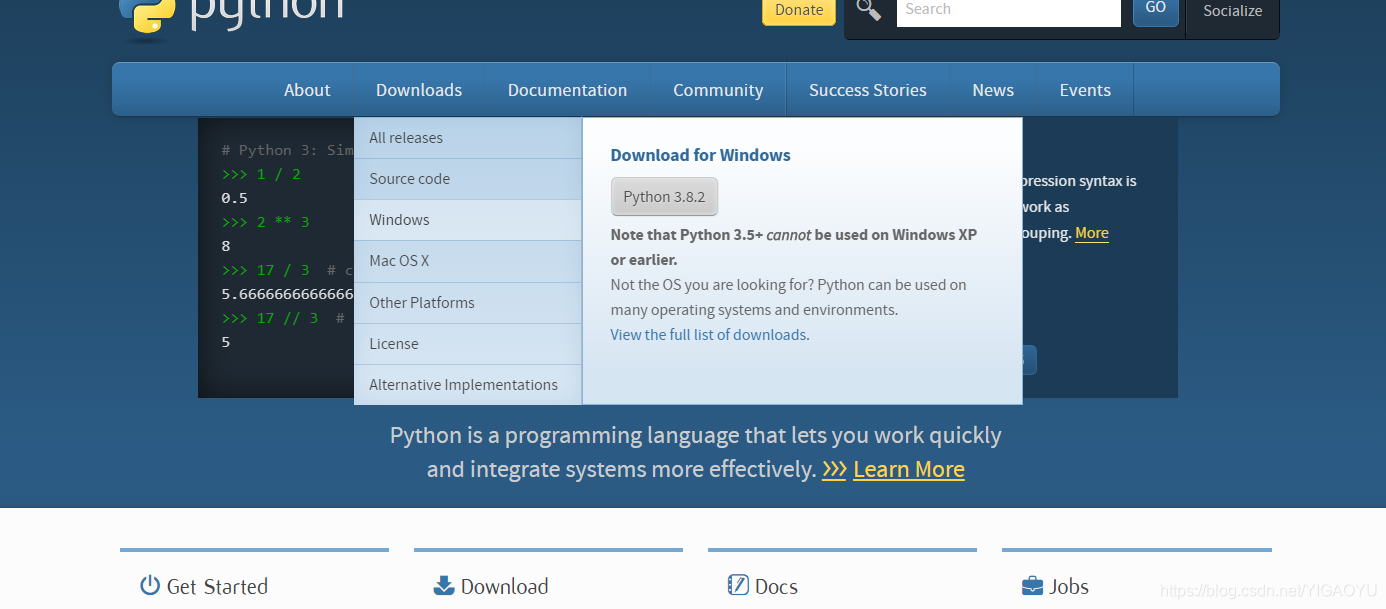Click the power icon beside Get Started
The image size is (1386, 609).
[150, 586]
